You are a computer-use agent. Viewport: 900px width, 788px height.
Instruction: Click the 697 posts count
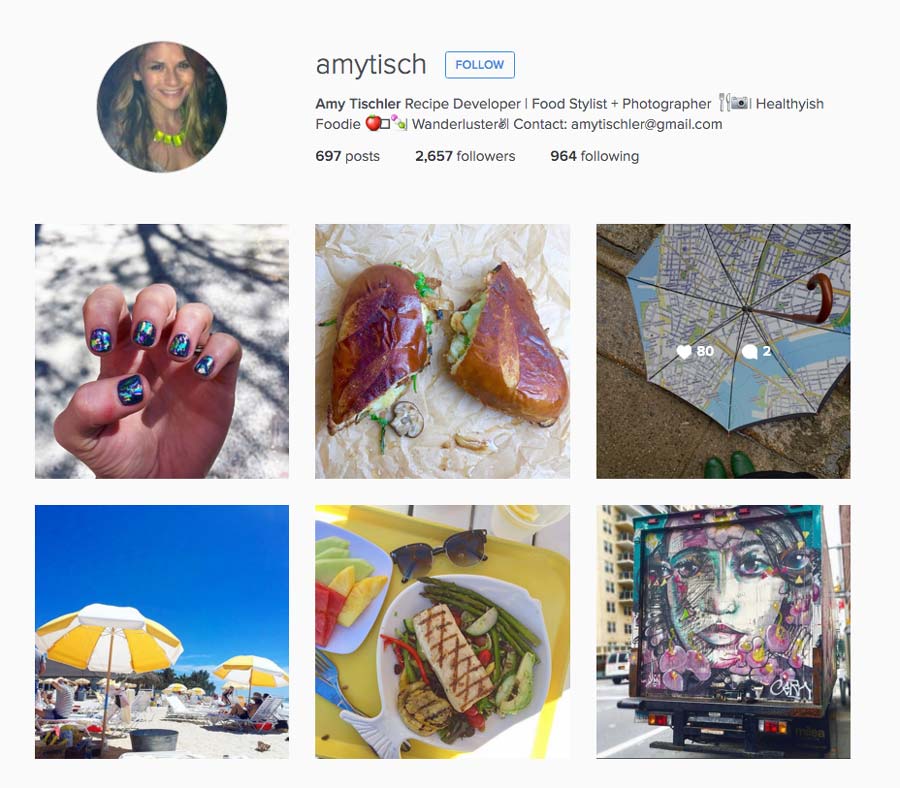tap(347, 156)
